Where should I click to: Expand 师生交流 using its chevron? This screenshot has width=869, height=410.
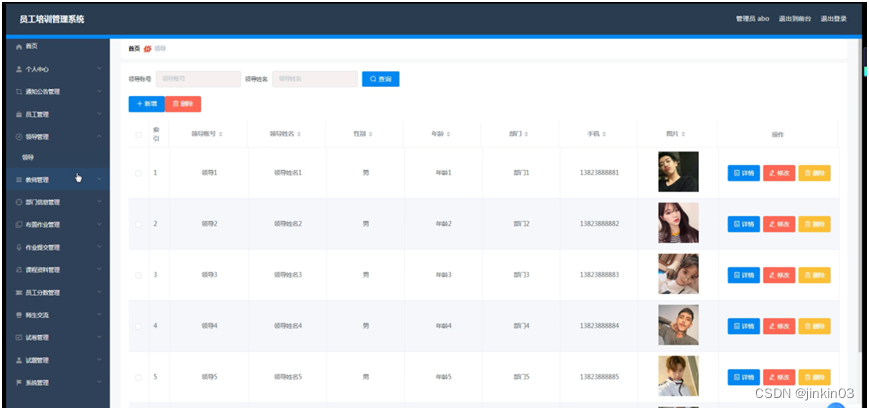pyautogui.click(x=99, y=315)
